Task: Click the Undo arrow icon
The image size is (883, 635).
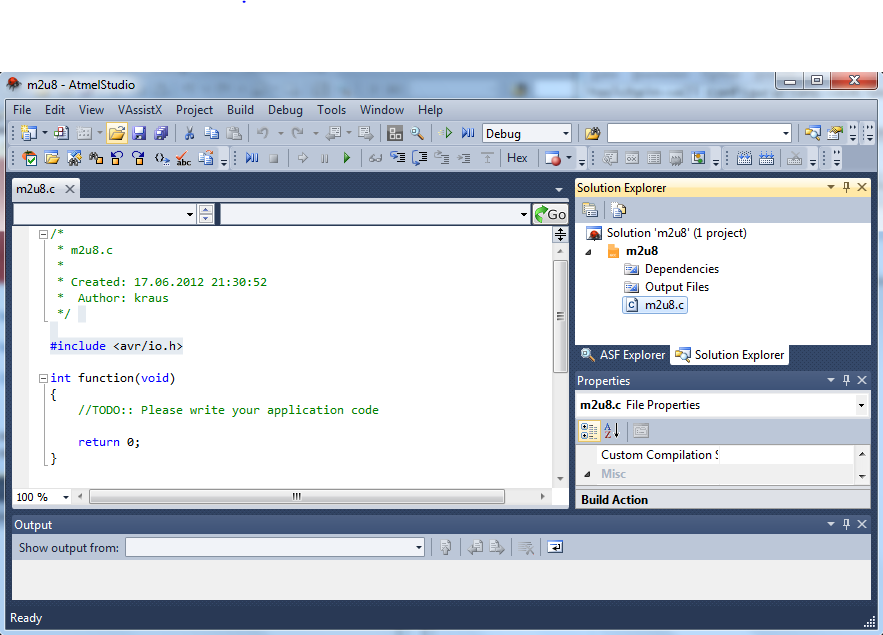Action: click(262, 133)
